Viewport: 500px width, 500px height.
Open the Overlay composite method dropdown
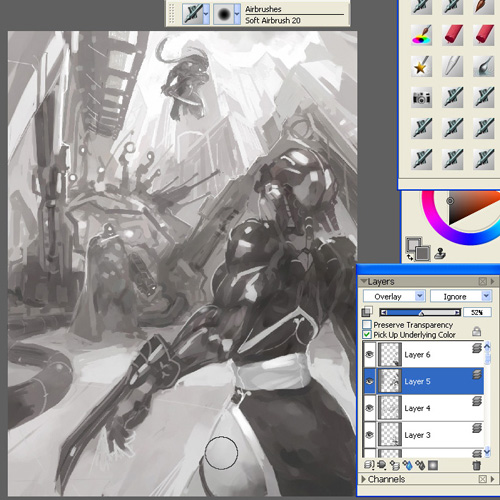click(394, 296)
